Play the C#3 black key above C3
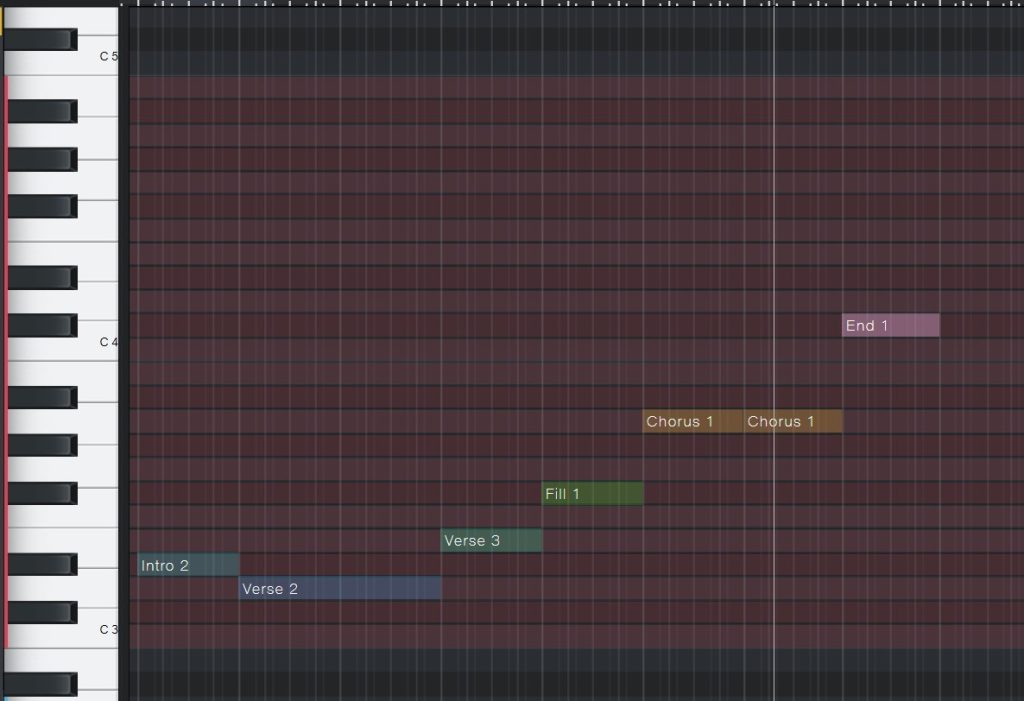This screenshot has width=1024, height=701. (x=42, y=613)
